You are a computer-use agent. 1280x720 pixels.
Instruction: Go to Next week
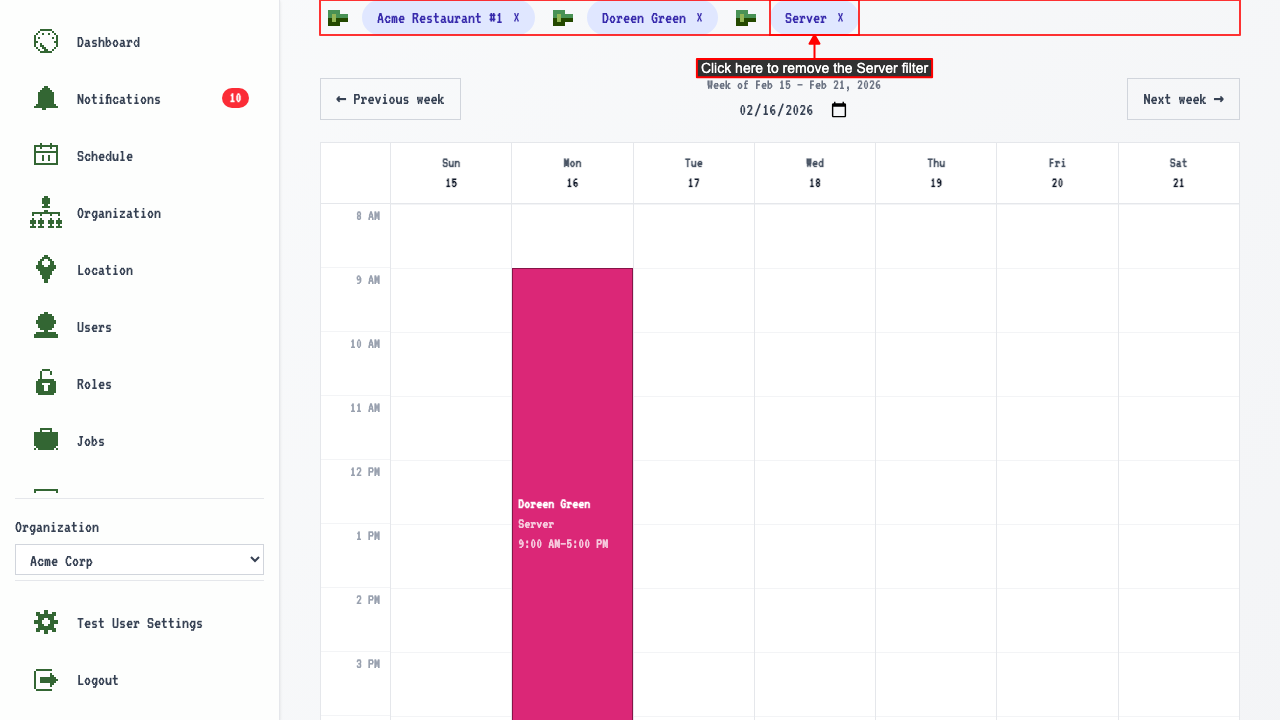tap(1183, 99)
